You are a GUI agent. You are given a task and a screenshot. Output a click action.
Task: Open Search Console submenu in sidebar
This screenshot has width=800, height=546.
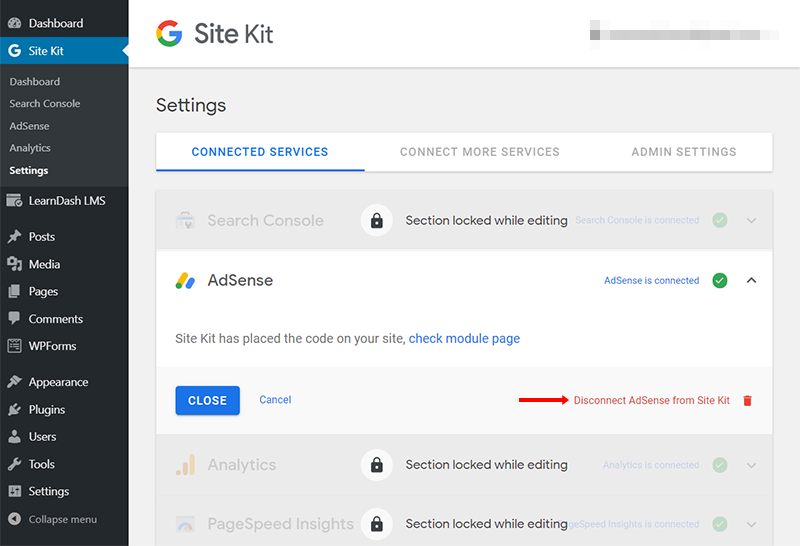(45, 104)
